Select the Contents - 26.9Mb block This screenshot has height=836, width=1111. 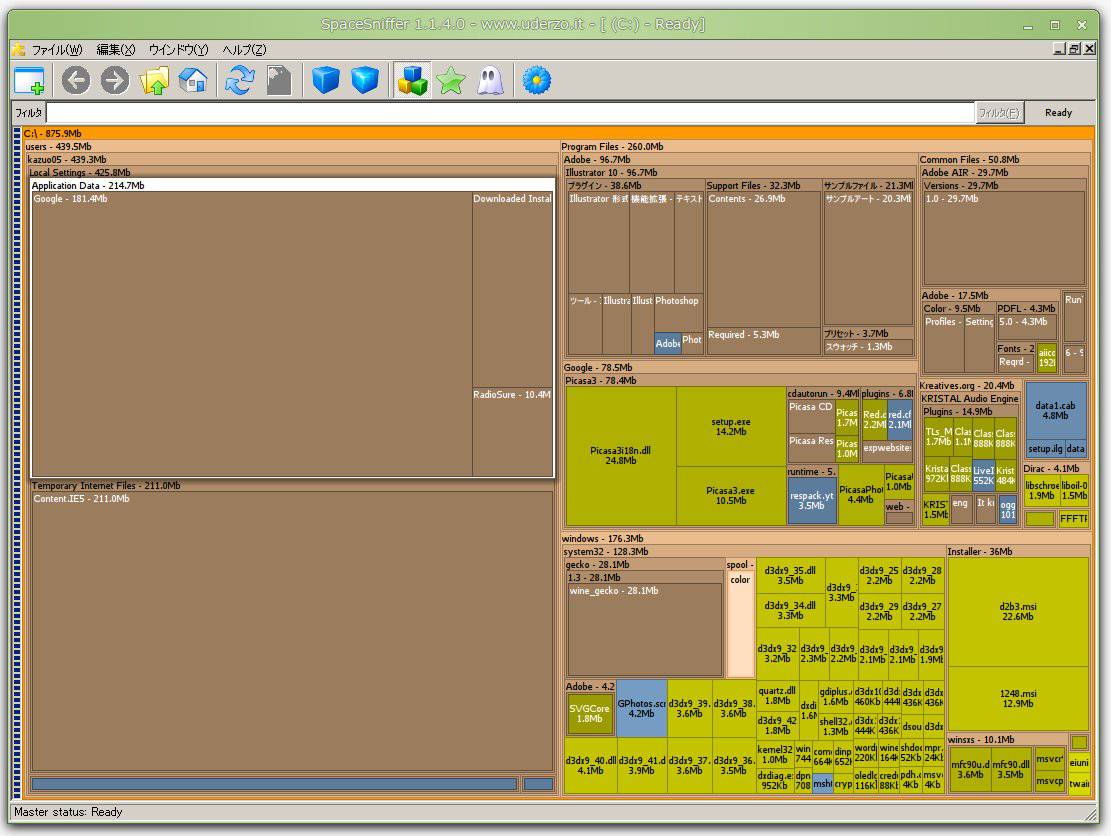coord(763,260)
